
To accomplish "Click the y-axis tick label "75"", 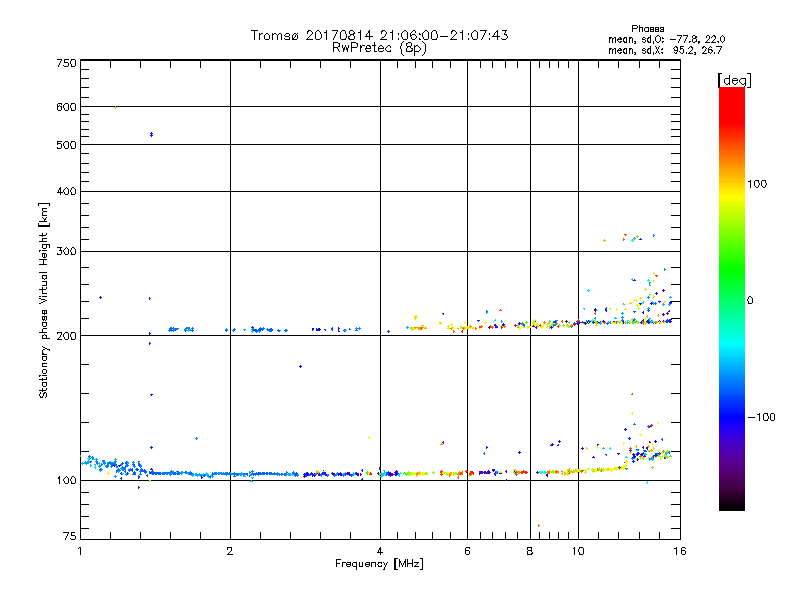I will pos(70,536).
